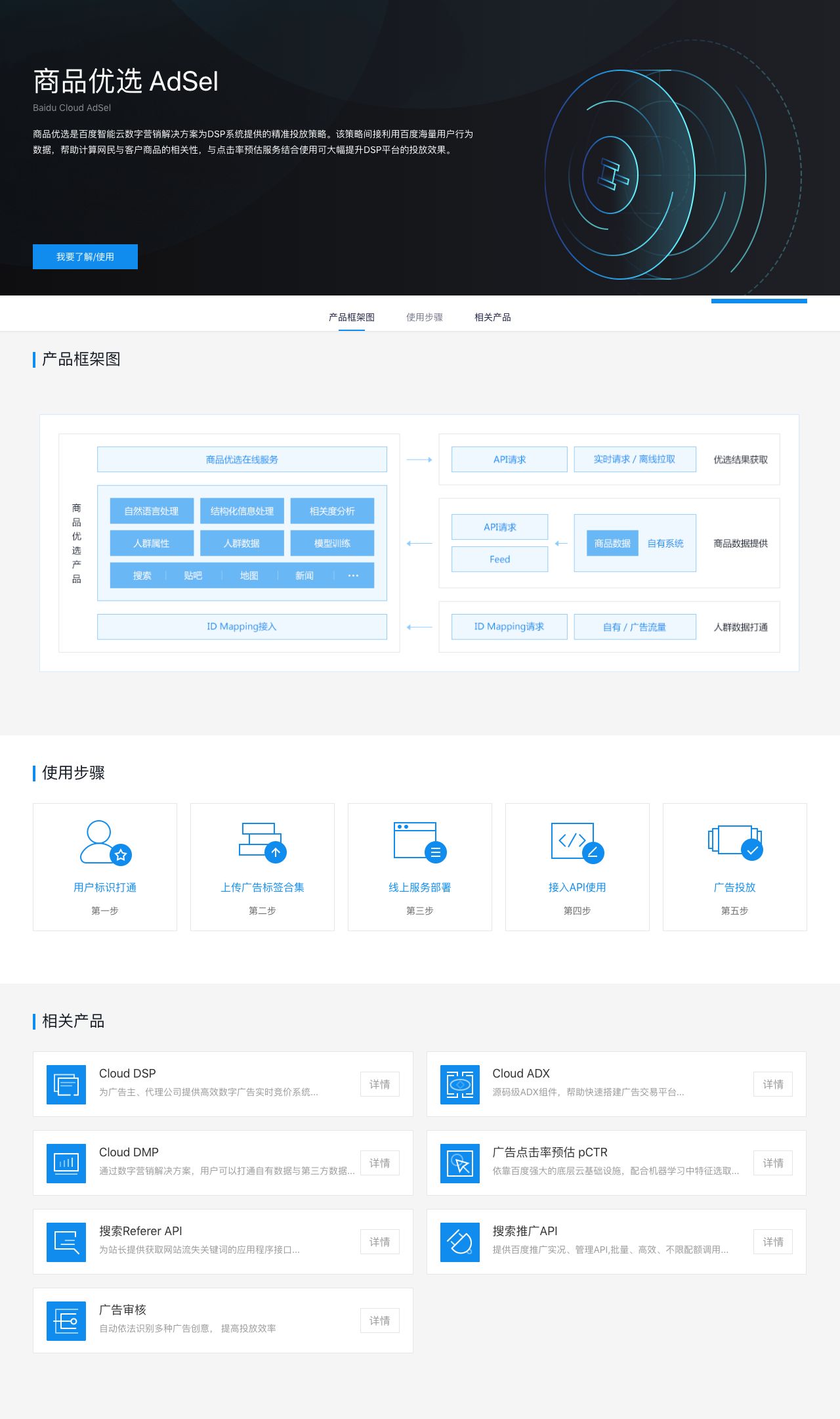Click 详情 for Cloud DSP
Viewport: 840px width, 1419px height.
coord(380,1084)
